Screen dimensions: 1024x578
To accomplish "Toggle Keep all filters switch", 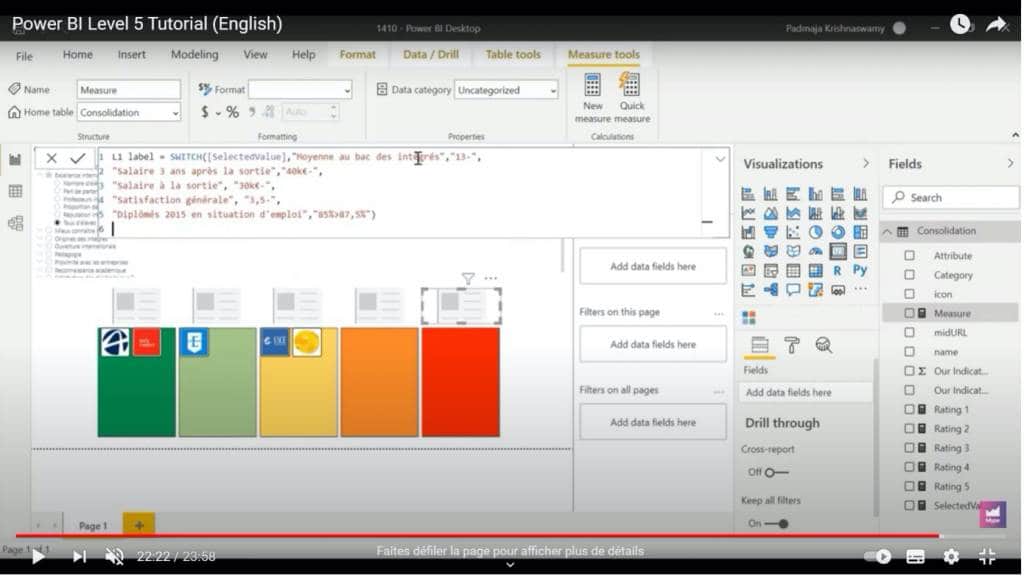I will coord(776,524).
